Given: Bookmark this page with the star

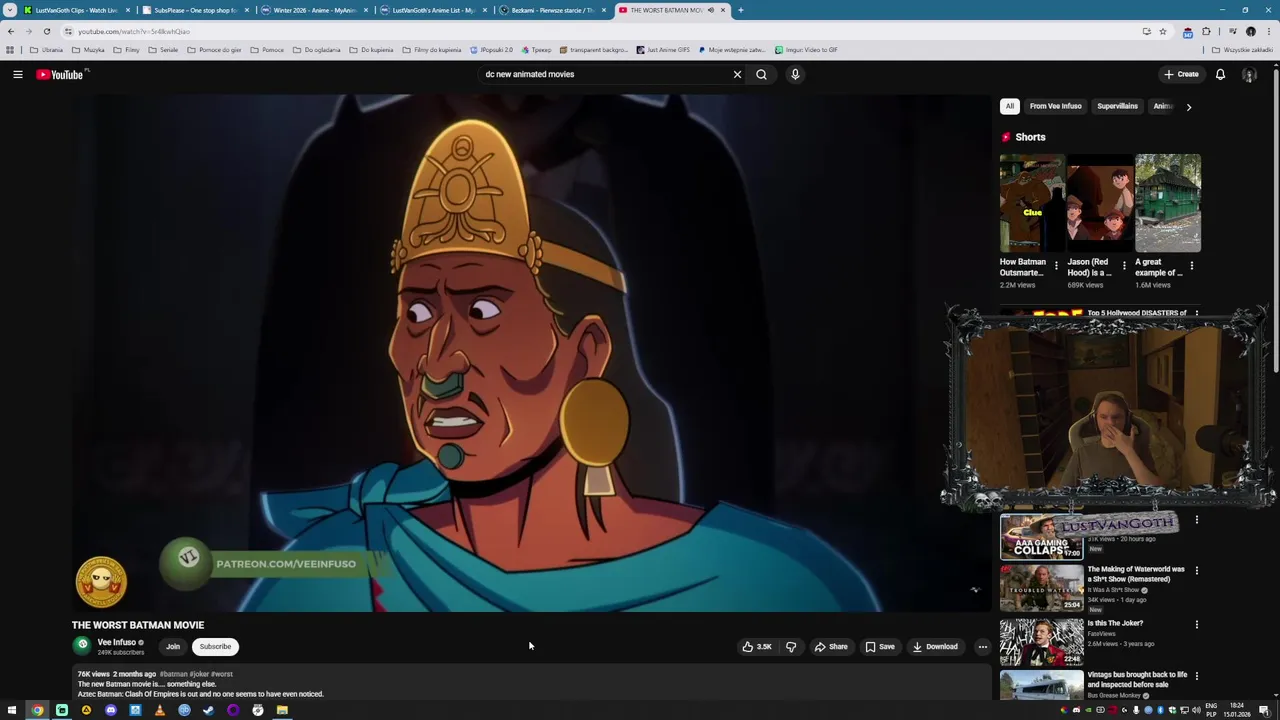Looking at the screenshot, I should point(1162,31).
